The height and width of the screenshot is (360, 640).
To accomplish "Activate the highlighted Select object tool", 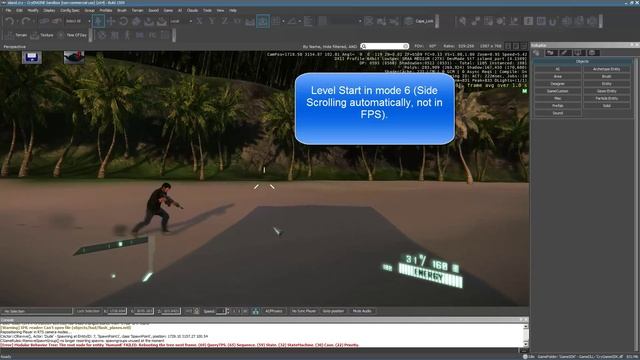I will point(98,21).
